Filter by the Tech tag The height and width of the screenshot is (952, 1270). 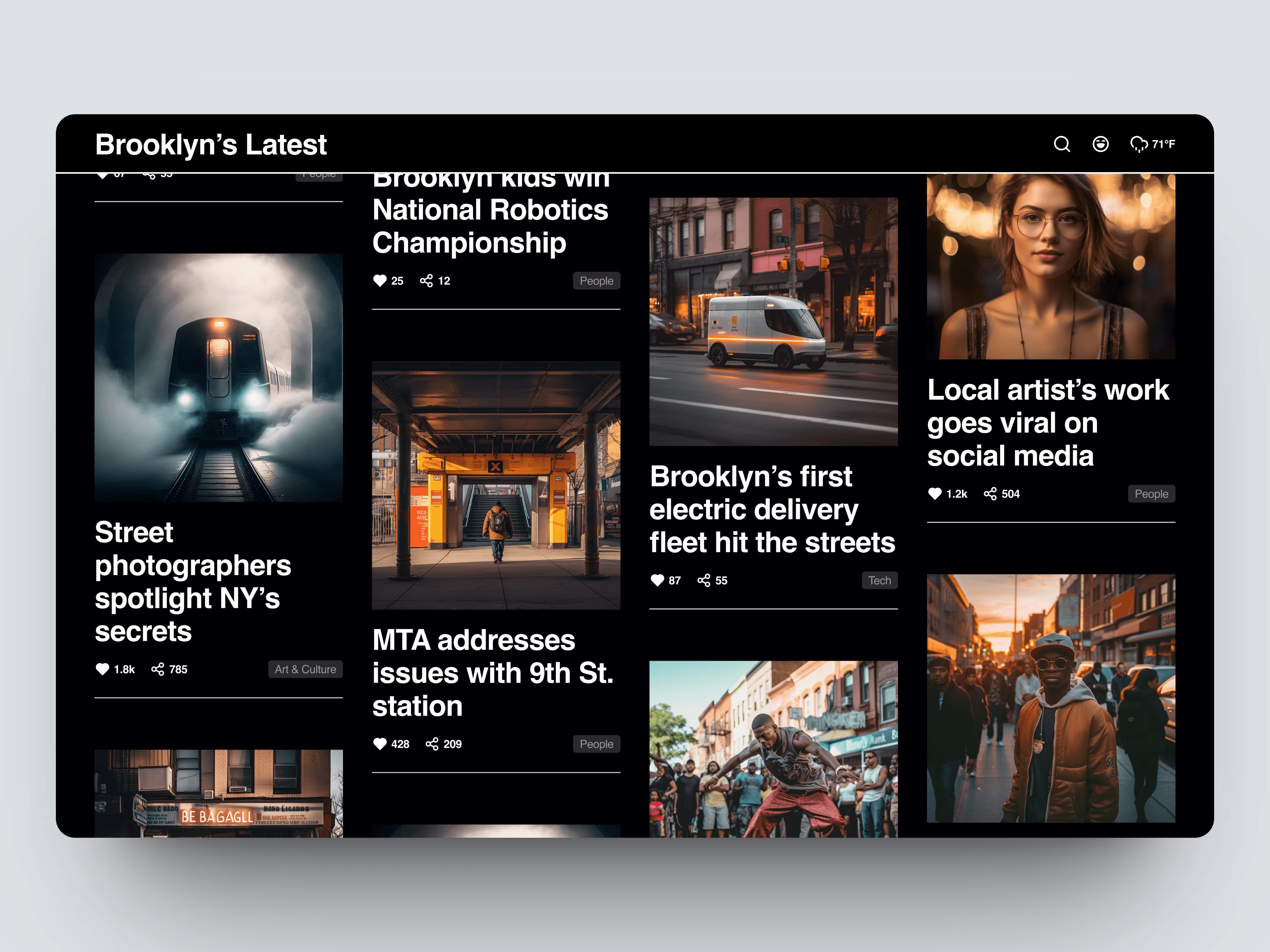[x=880, y=580]
